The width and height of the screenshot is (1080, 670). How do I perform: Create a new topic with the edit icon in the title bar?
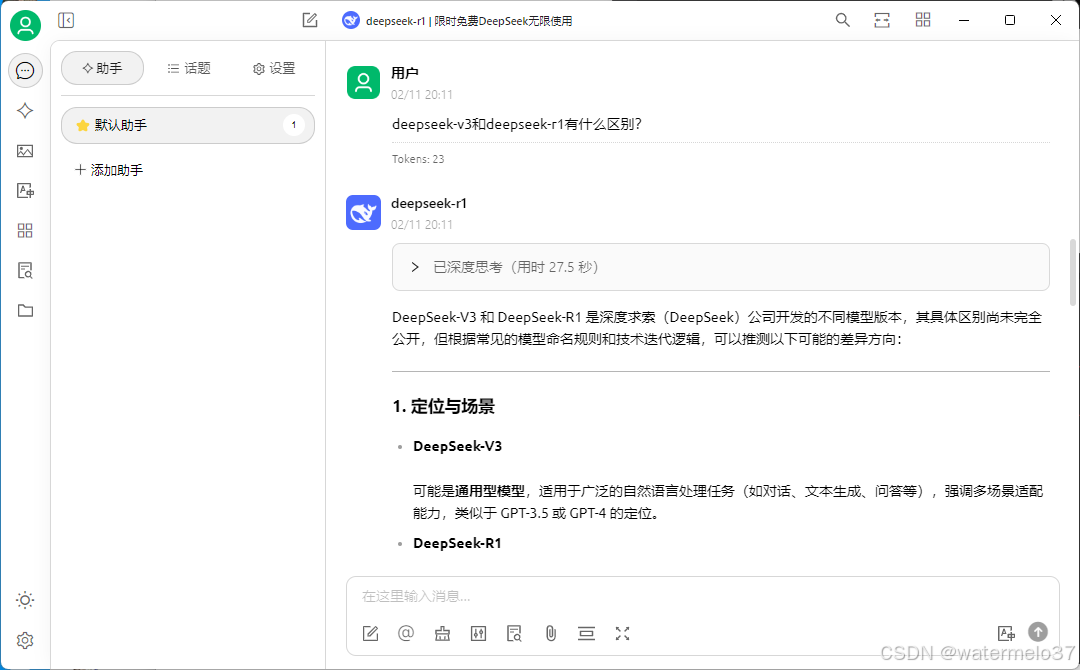[x=310, y=21]
